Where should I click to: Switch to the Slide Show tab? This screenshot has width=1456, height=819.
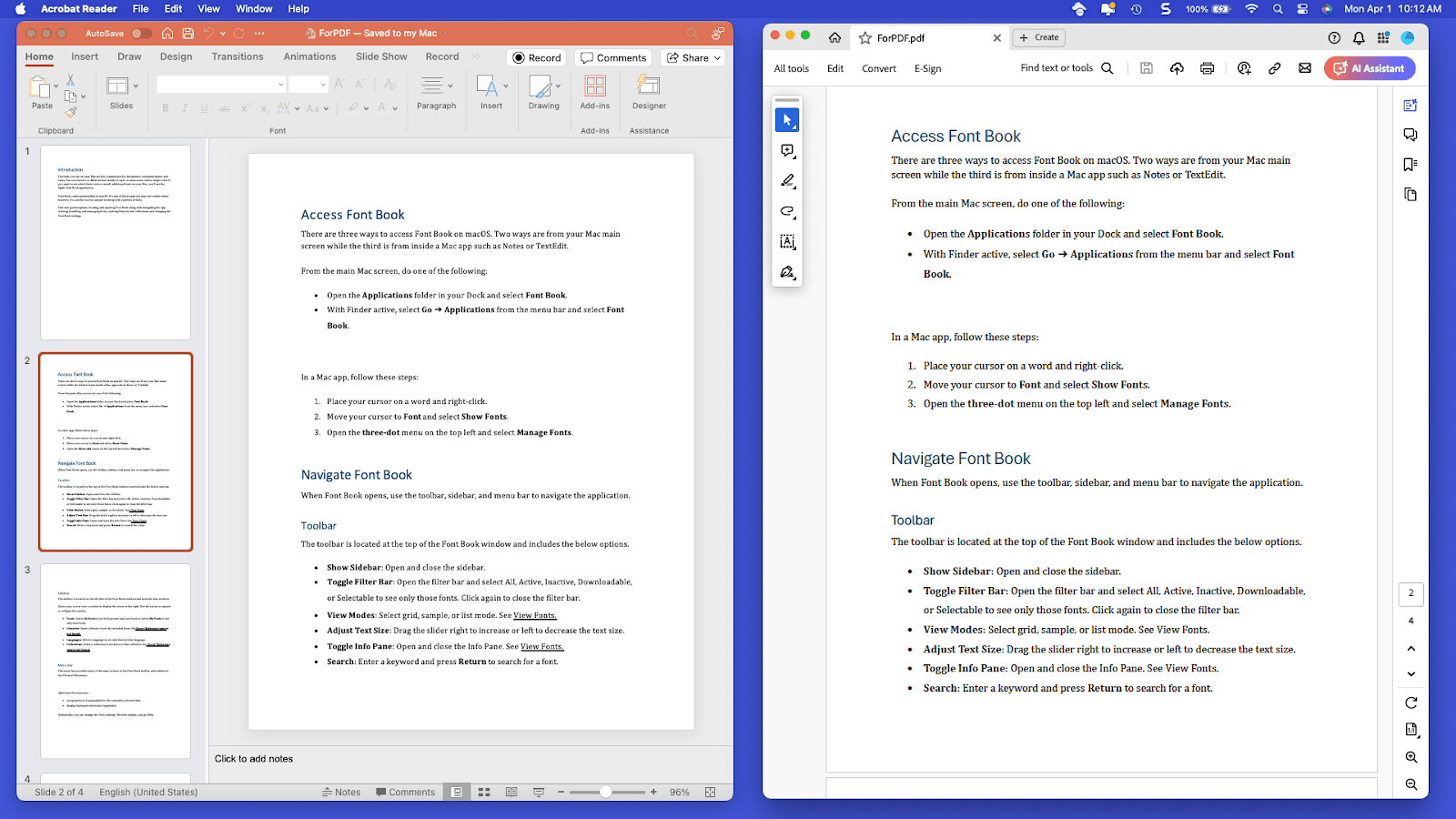[x=381, y=56]
